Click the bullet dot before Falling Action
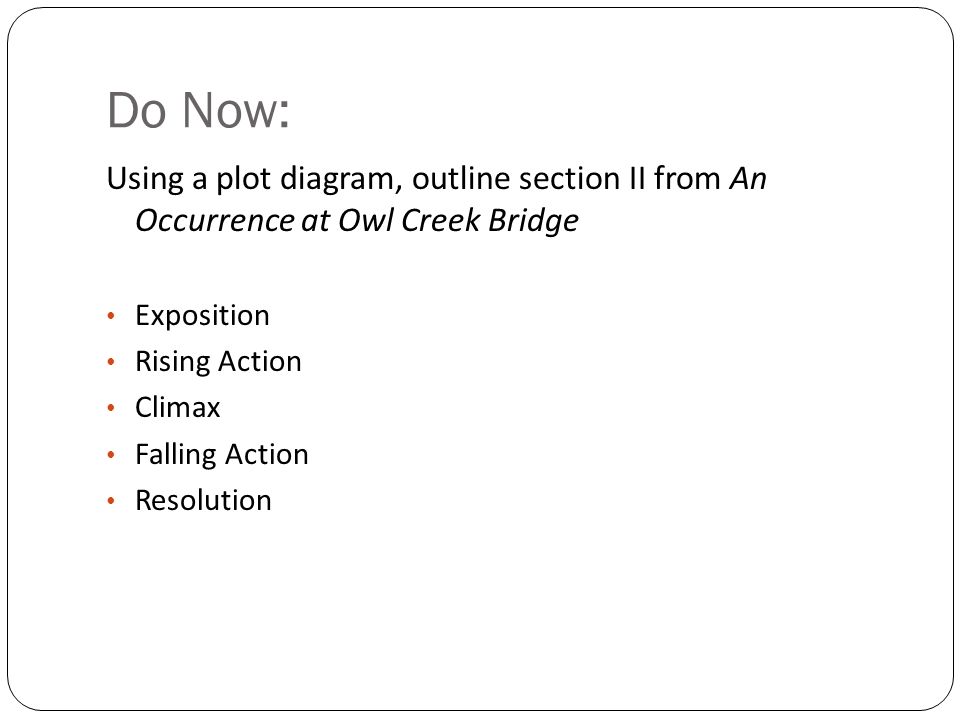 click(111, 454)
